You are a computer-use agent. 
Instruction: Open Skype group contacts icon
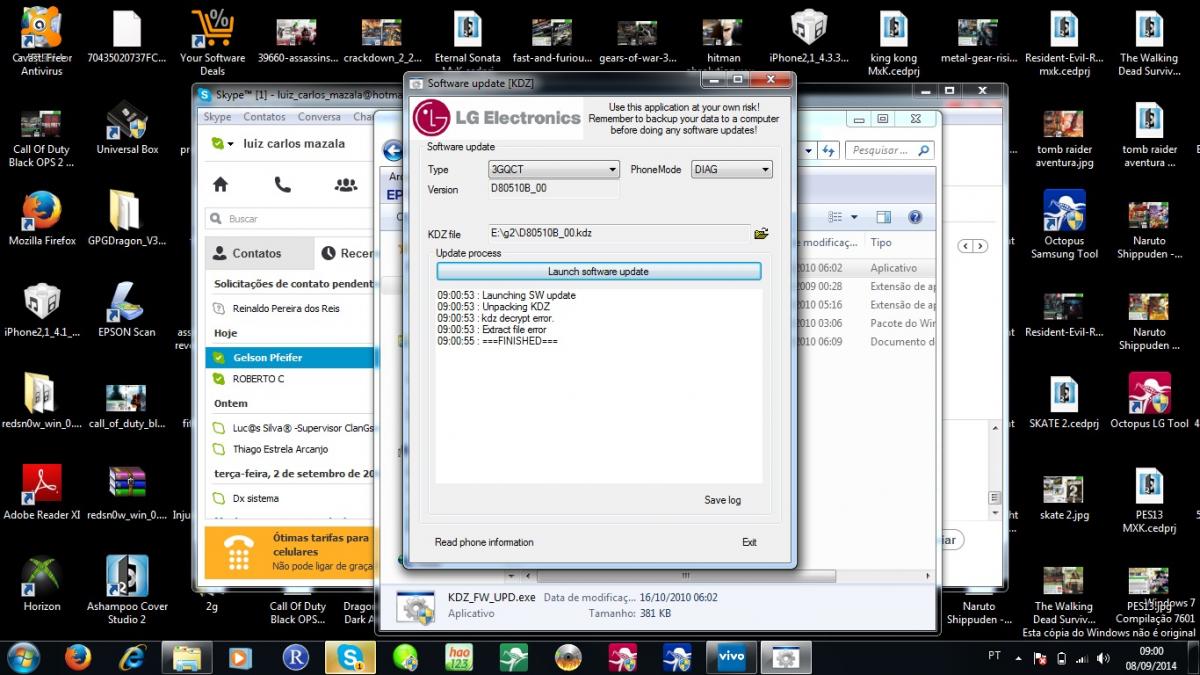coord(346,184)
